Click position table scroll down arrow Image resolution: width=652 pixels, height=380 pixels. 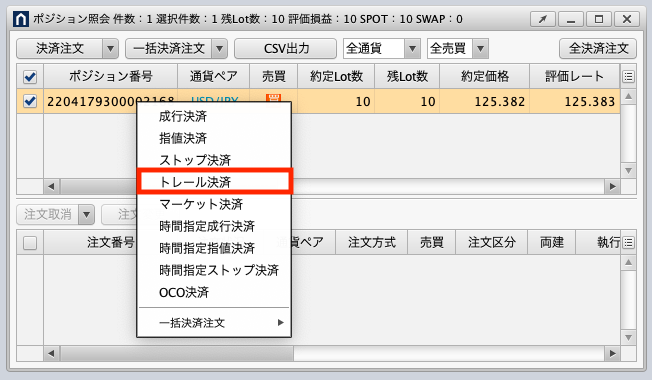click(628, 171)
